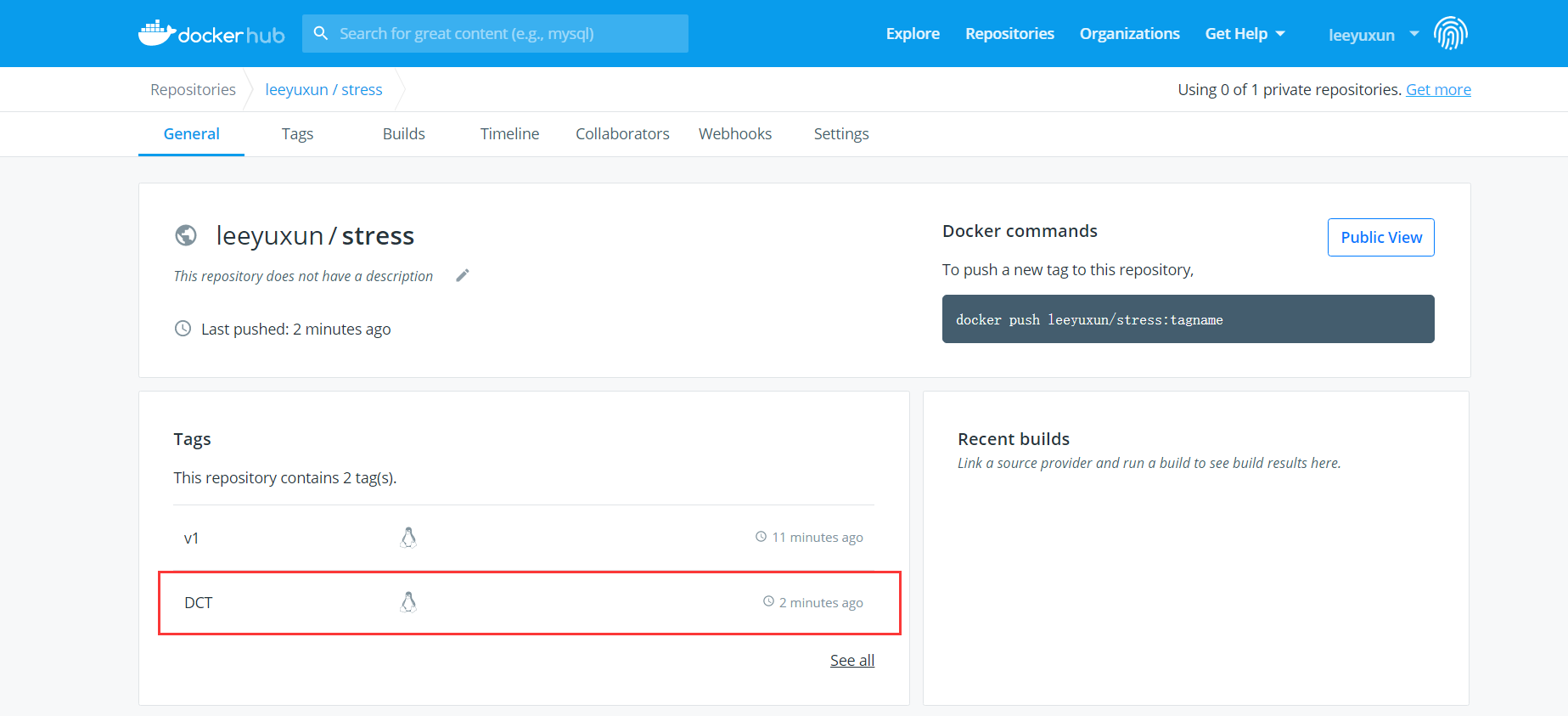Open the leeyuxun account dropdown
Viewport: 1568px width, 716px height.
click(1374, 35)
